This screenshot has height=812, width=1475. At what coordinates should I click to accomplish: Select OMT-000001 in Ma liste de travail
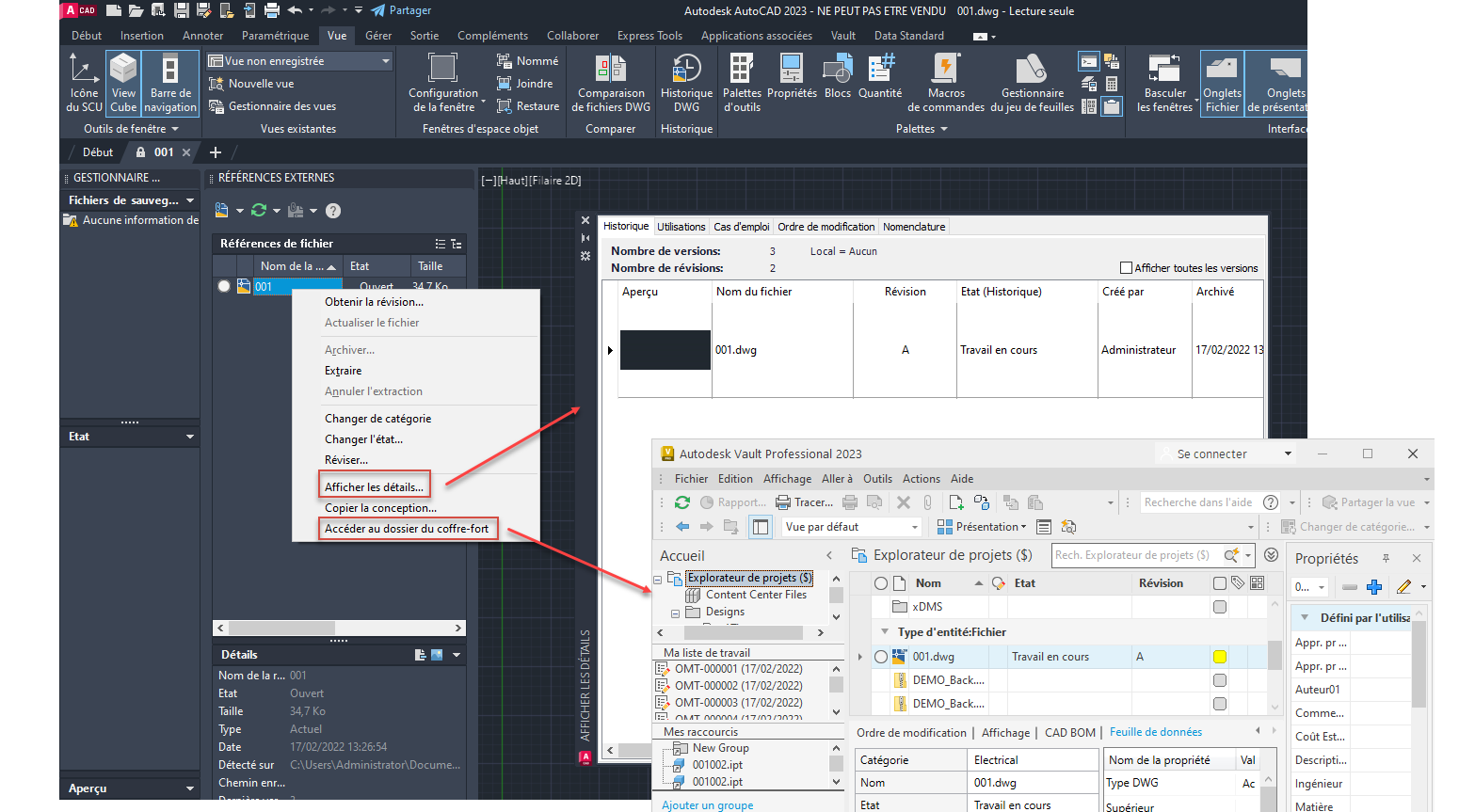coord(739,669)
